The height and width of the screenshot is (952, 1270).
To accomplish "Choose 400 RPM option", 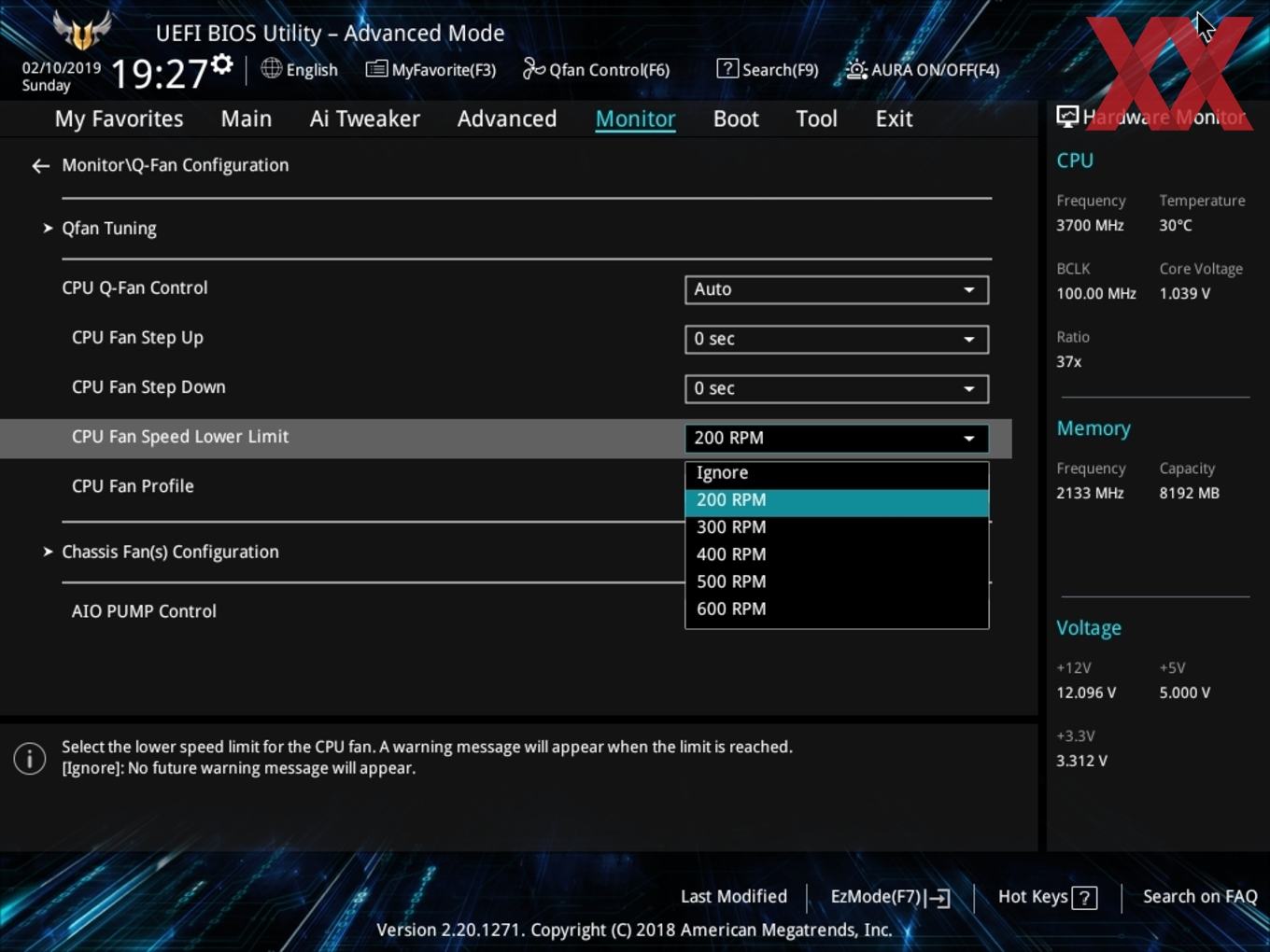I will (837, 554).
